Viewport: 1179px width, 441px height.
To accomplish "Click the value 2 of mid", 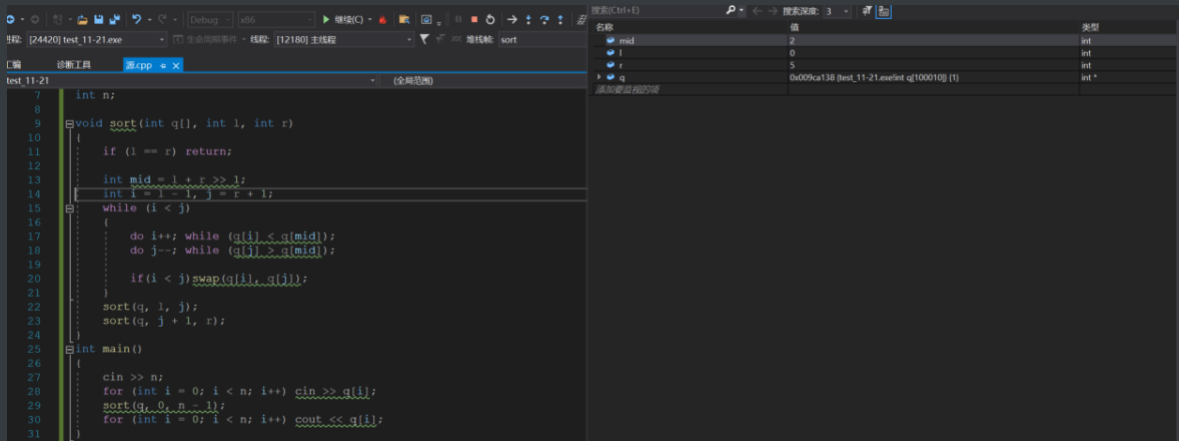I will [792, 41].
